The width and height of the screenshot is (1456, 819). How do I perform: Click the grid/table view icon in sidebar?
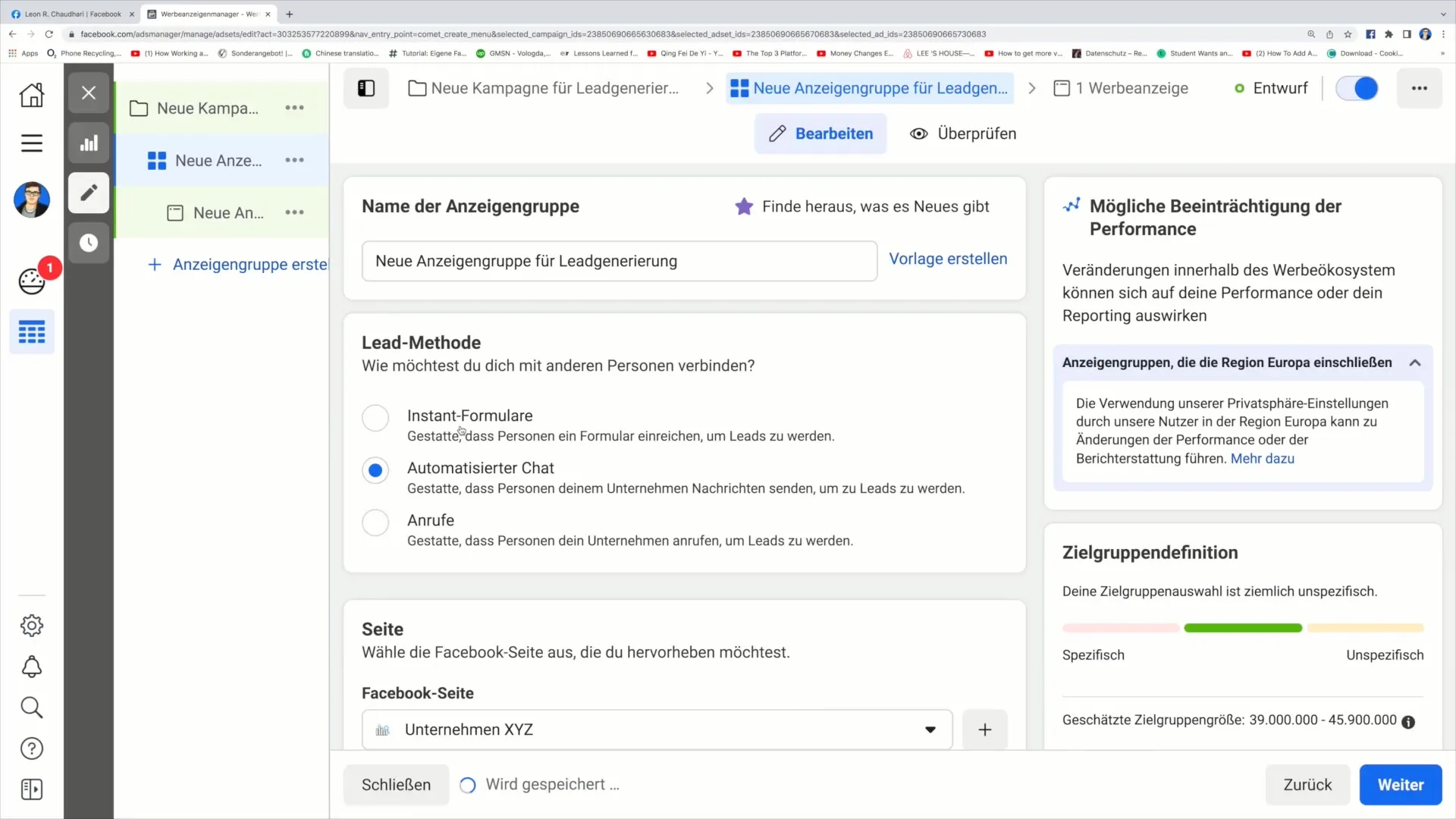(32, 332)
